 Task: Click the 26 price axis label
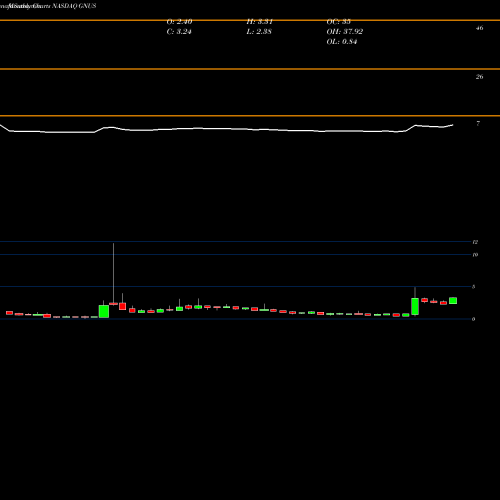(479, 77)
